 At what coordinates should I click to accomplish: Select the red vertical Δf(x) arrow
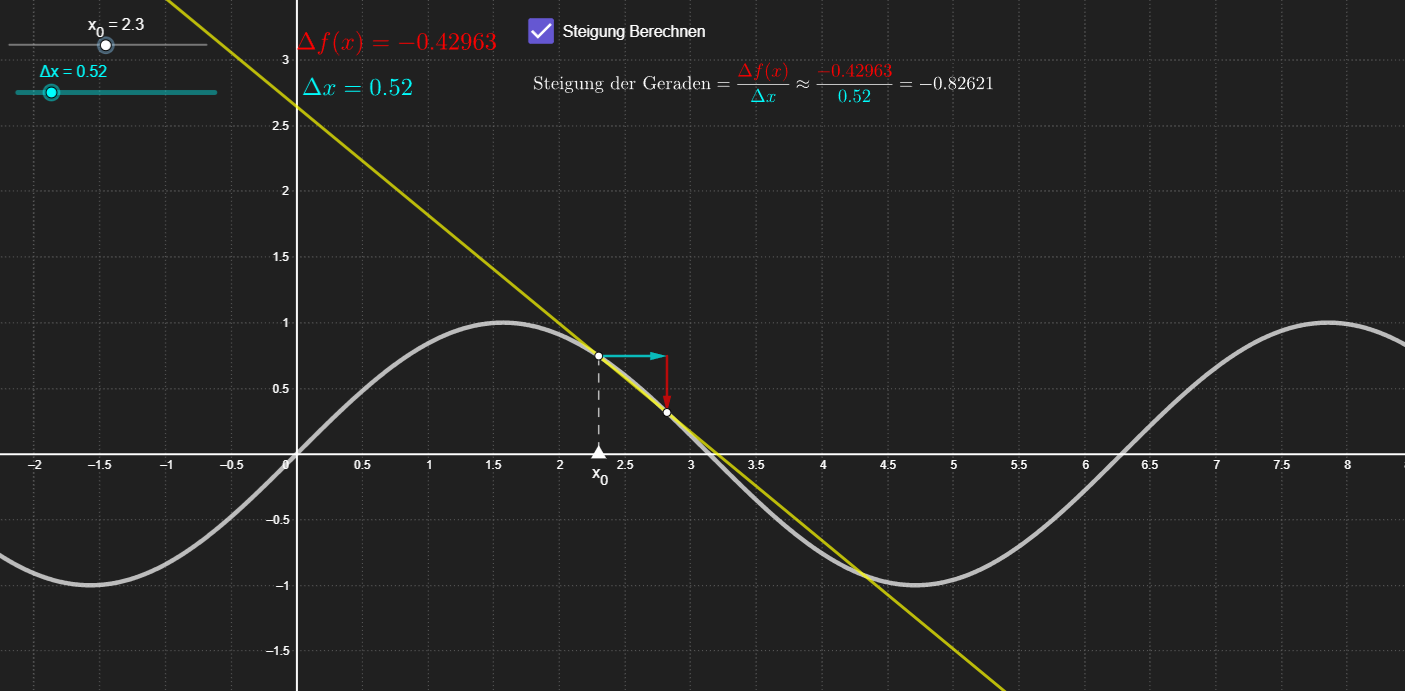pos(667,382)
